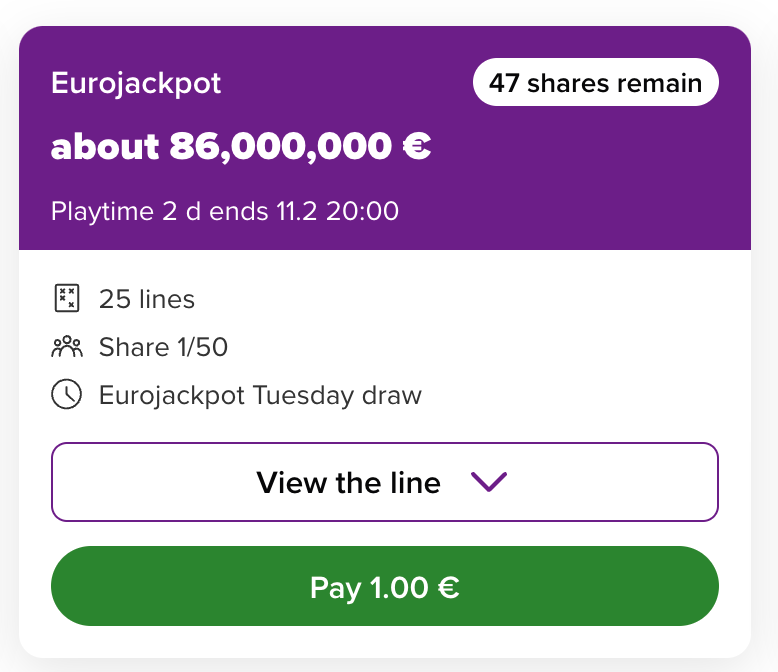Open the "View the line" expander text

[x=348, y=483]
